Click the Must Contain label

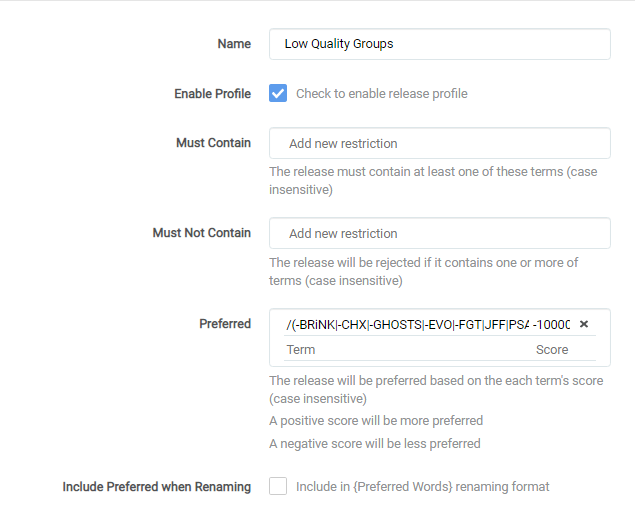pyautogui.click(x=213, y=143)
